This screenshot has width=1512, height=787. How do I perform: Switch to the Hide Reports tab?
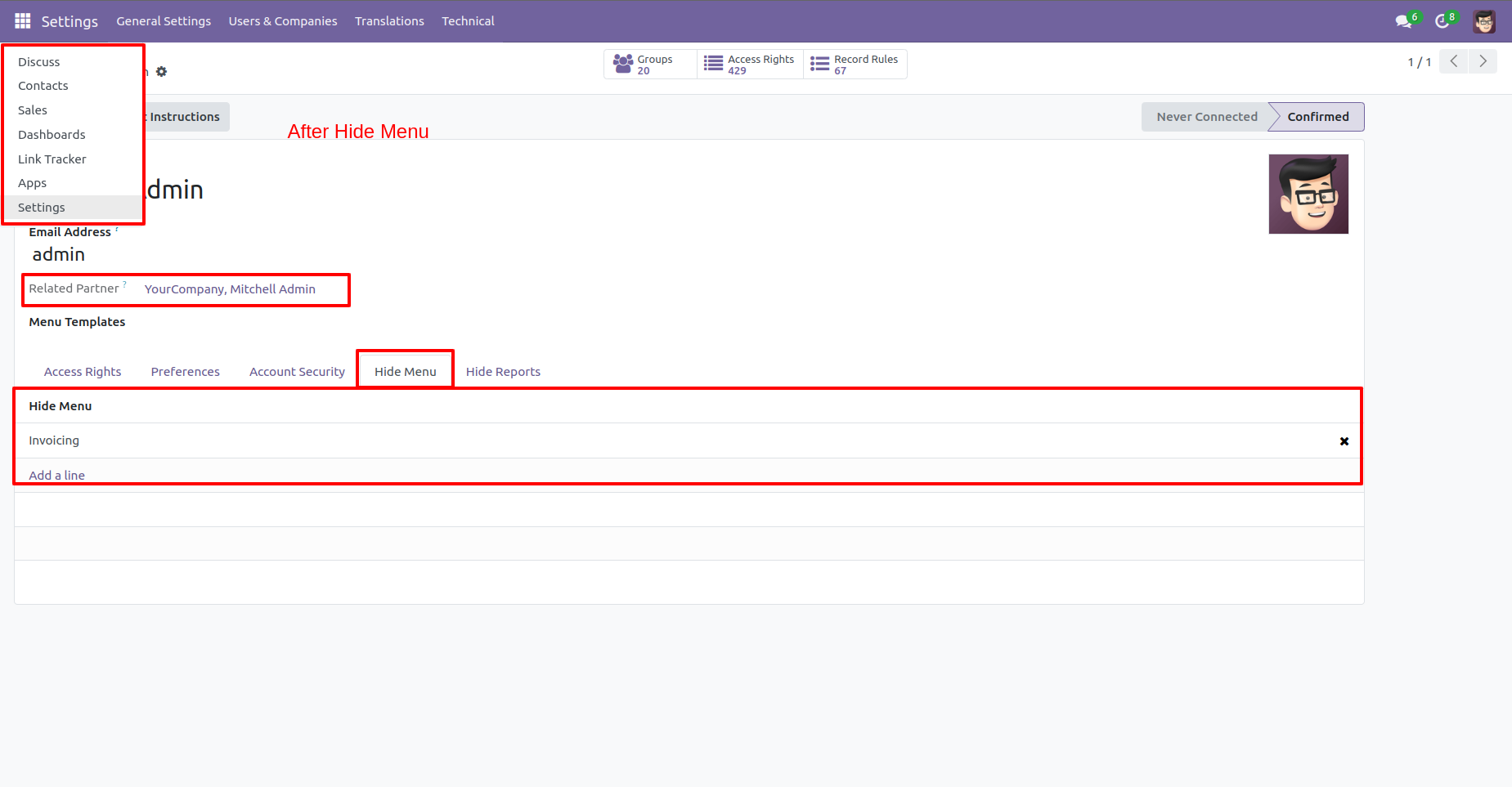[503, 371]
